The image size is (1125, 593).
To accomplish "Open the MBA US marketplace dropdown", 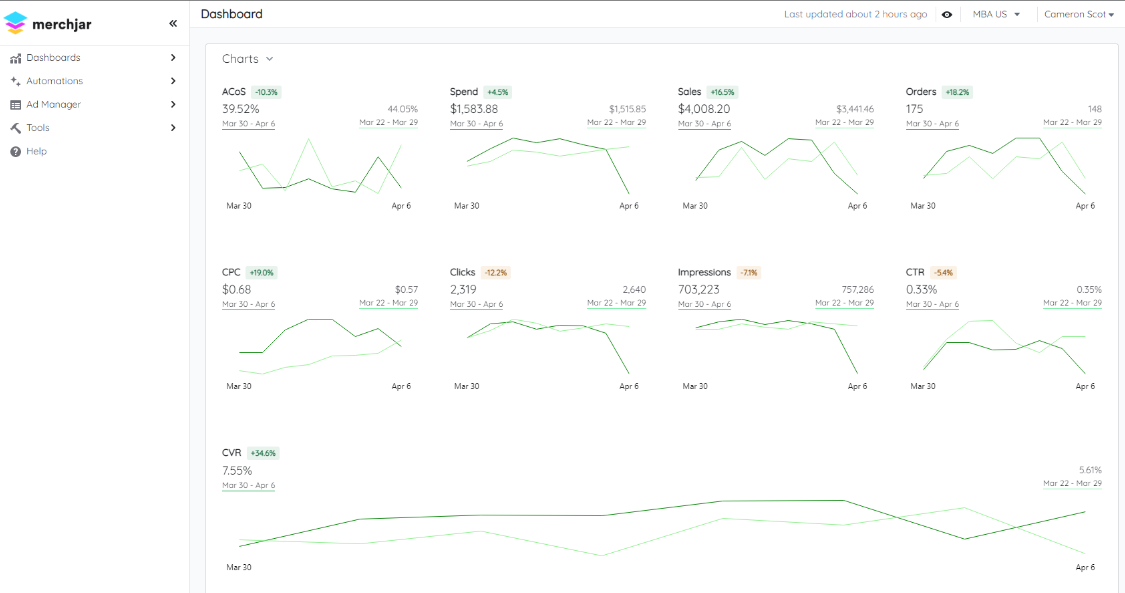I will (996, 14).
